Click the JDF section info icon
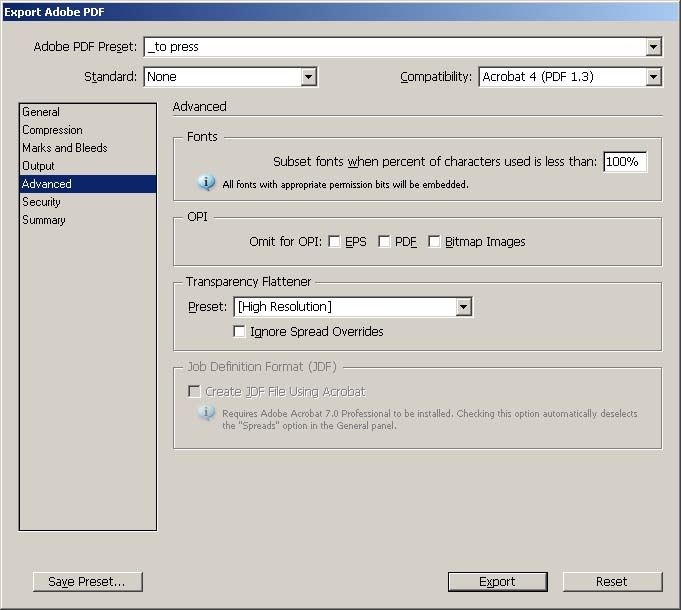This screenshot has width=681, height=610. coord(206,412)
